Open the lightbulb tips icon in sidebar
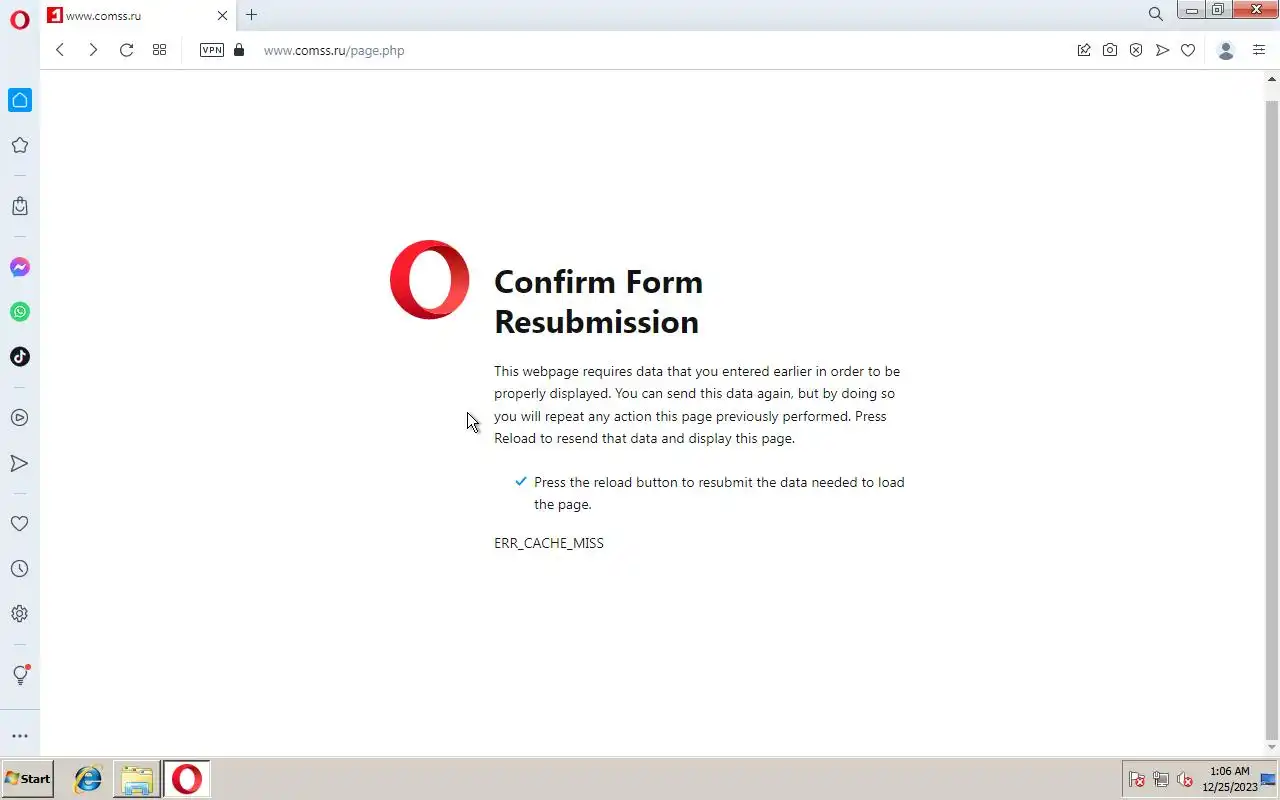The width and height of the screenshot is (1280, 800). click(x=20, y=675)
